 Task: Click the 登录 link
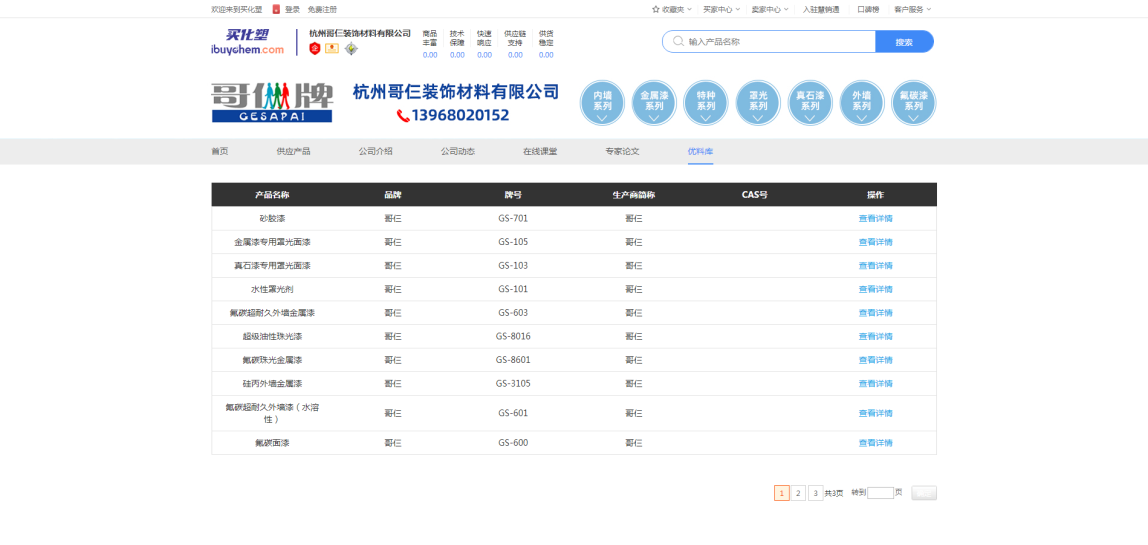293,10
